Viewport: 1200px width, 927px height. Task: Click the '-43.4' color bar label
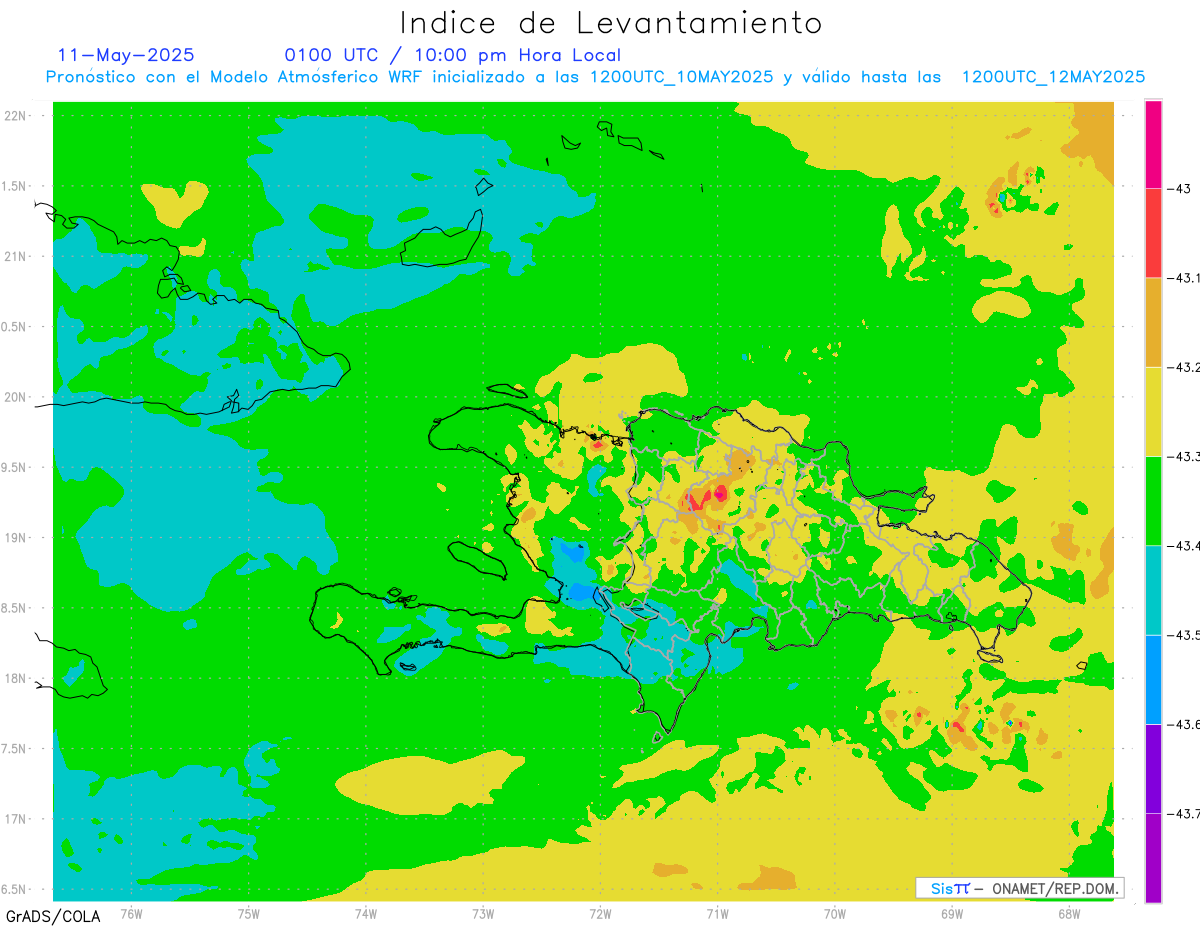click(x=1184, y=546)
